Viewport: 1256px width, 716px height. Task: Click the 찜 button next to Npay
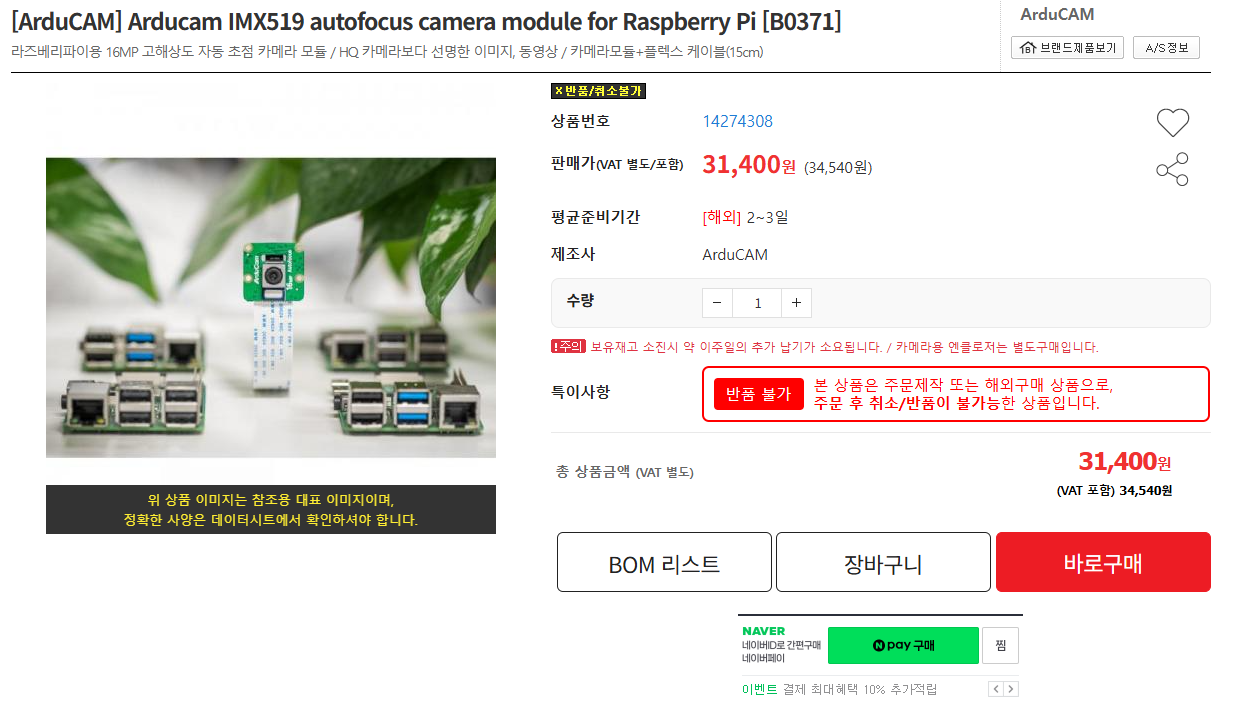[x=1000, y=645]
